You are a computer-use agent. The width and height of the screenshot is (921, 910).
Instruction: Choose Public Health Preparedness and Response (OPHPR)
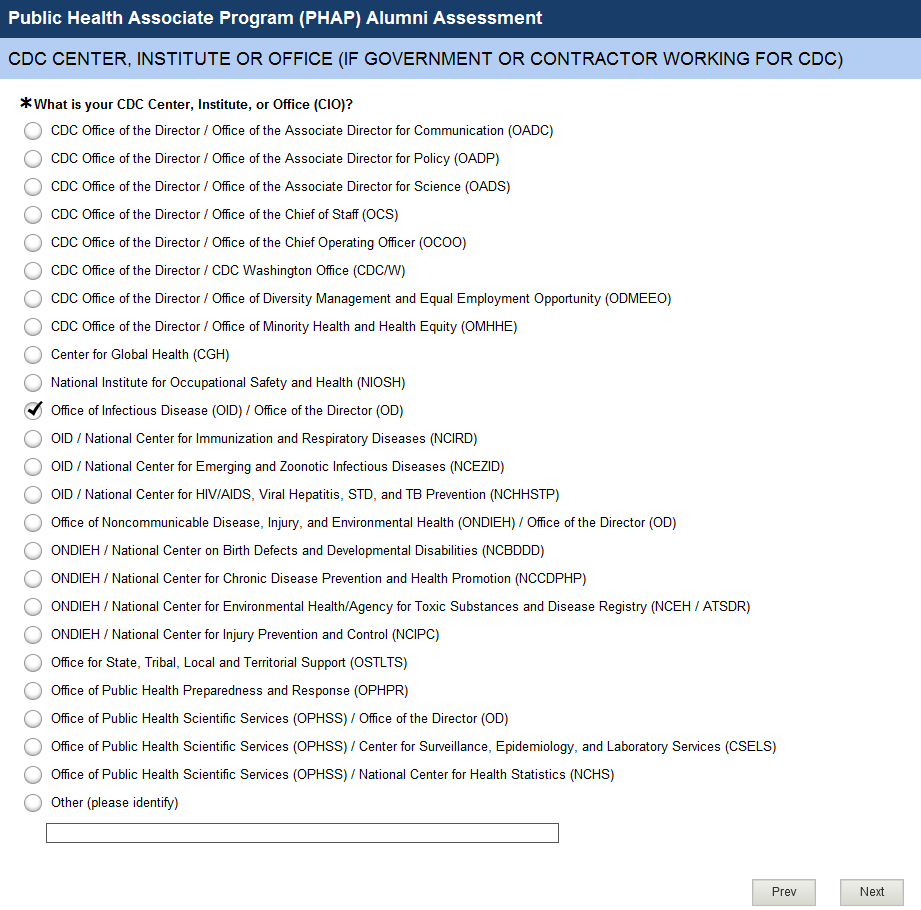pyautogui.click(x=33, y=691)
